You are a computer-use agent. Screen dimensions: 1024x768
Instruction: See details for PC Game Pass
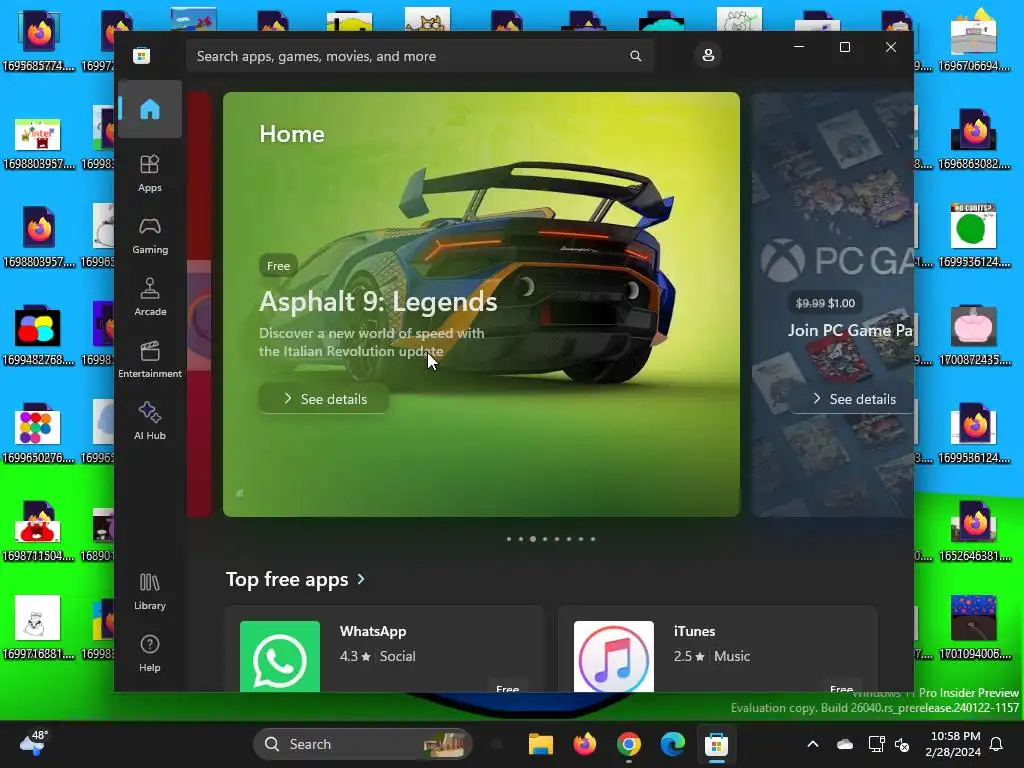[852, 399]
